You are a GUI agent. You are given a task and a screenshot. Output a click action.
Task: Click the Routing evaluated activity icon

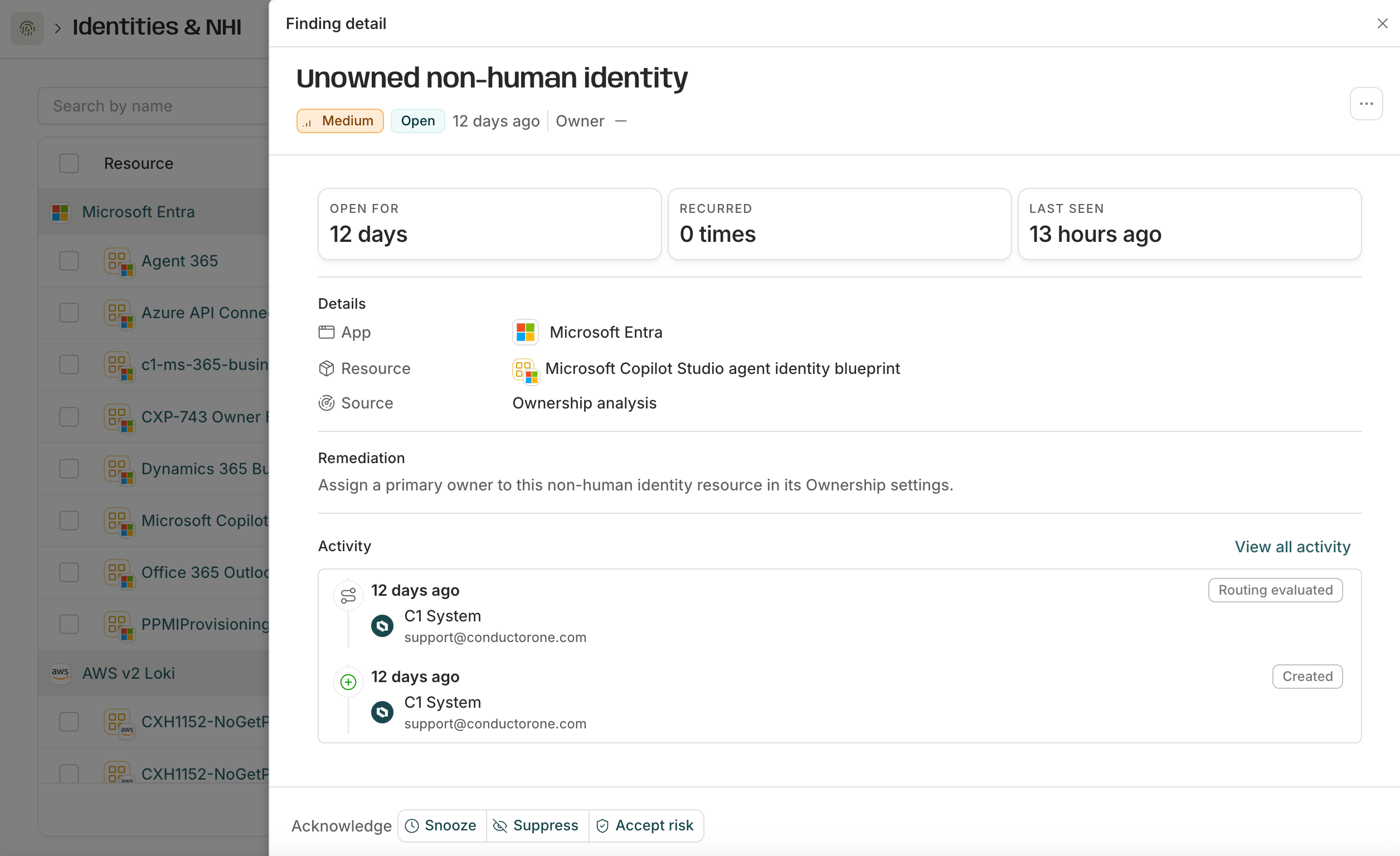click(x=348, y=595)
